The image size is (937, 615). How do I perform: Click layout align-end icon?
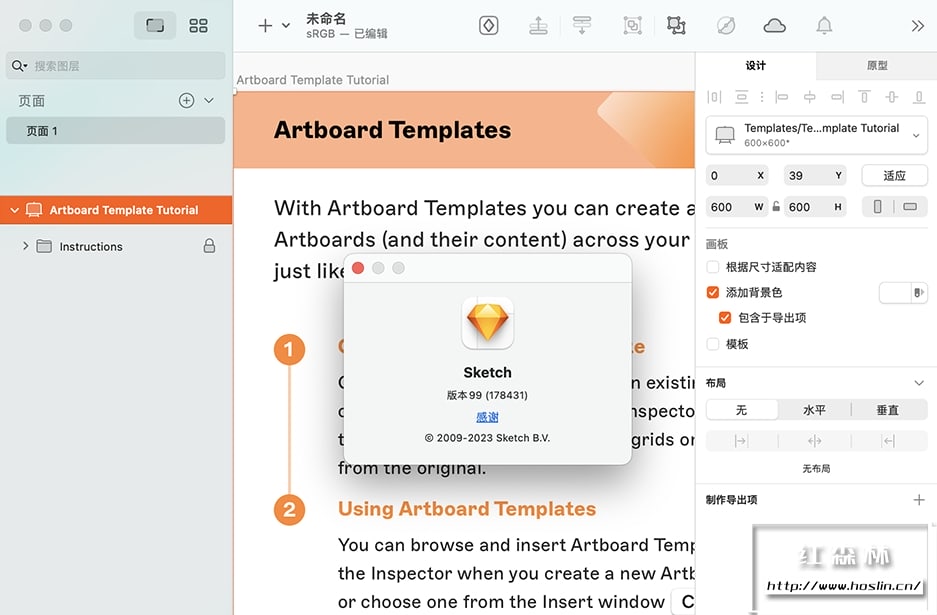(x=889, y=441)
